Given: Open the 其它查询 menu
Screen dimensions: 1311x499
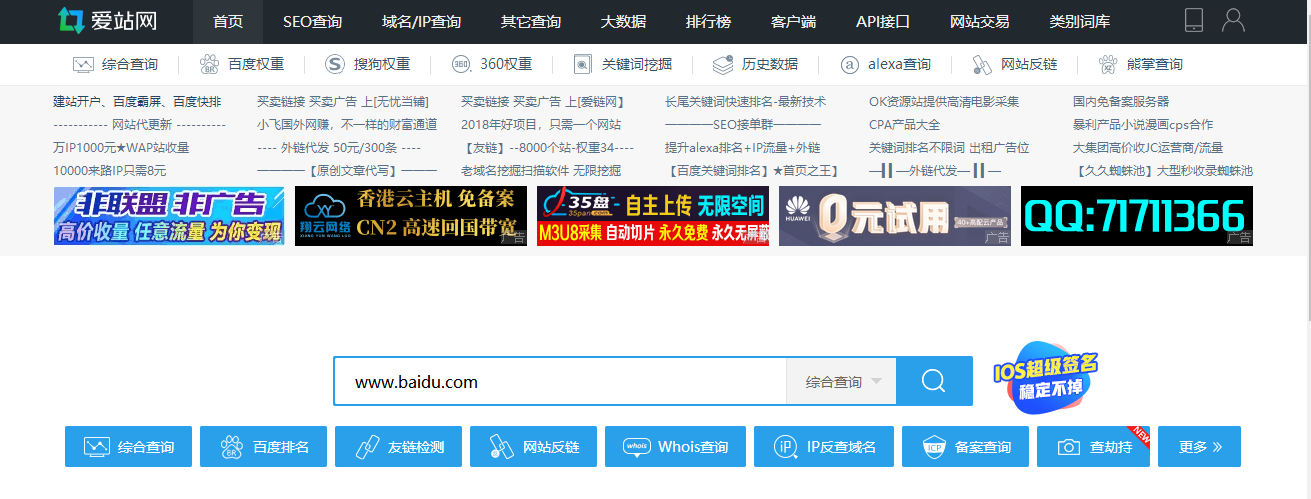Looking at the screenshot, I should (x=530, y=22).
